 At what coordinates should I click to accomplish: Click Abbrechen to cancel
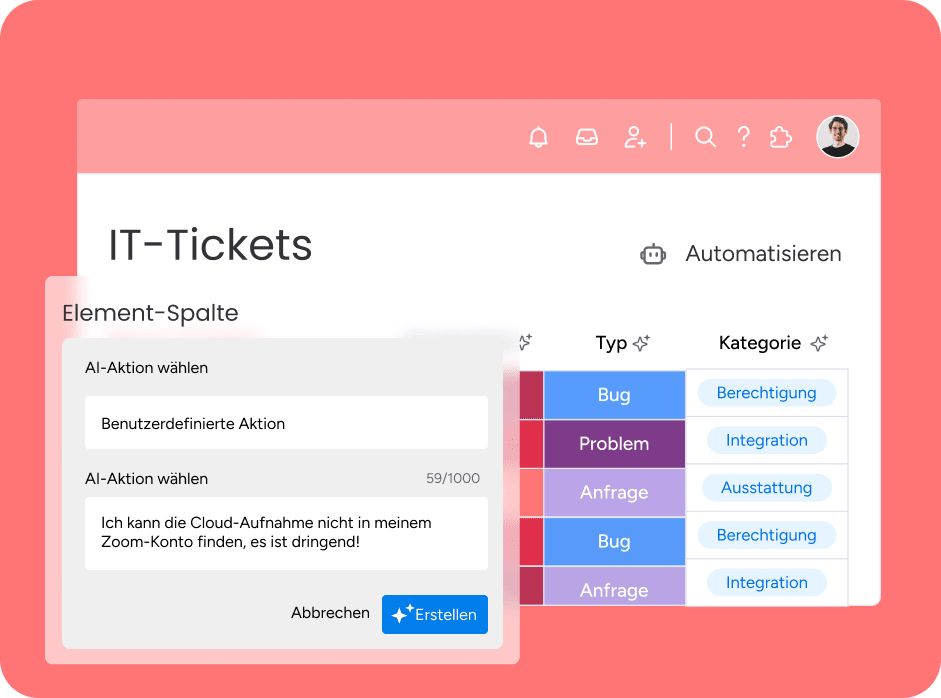point(330,613)
